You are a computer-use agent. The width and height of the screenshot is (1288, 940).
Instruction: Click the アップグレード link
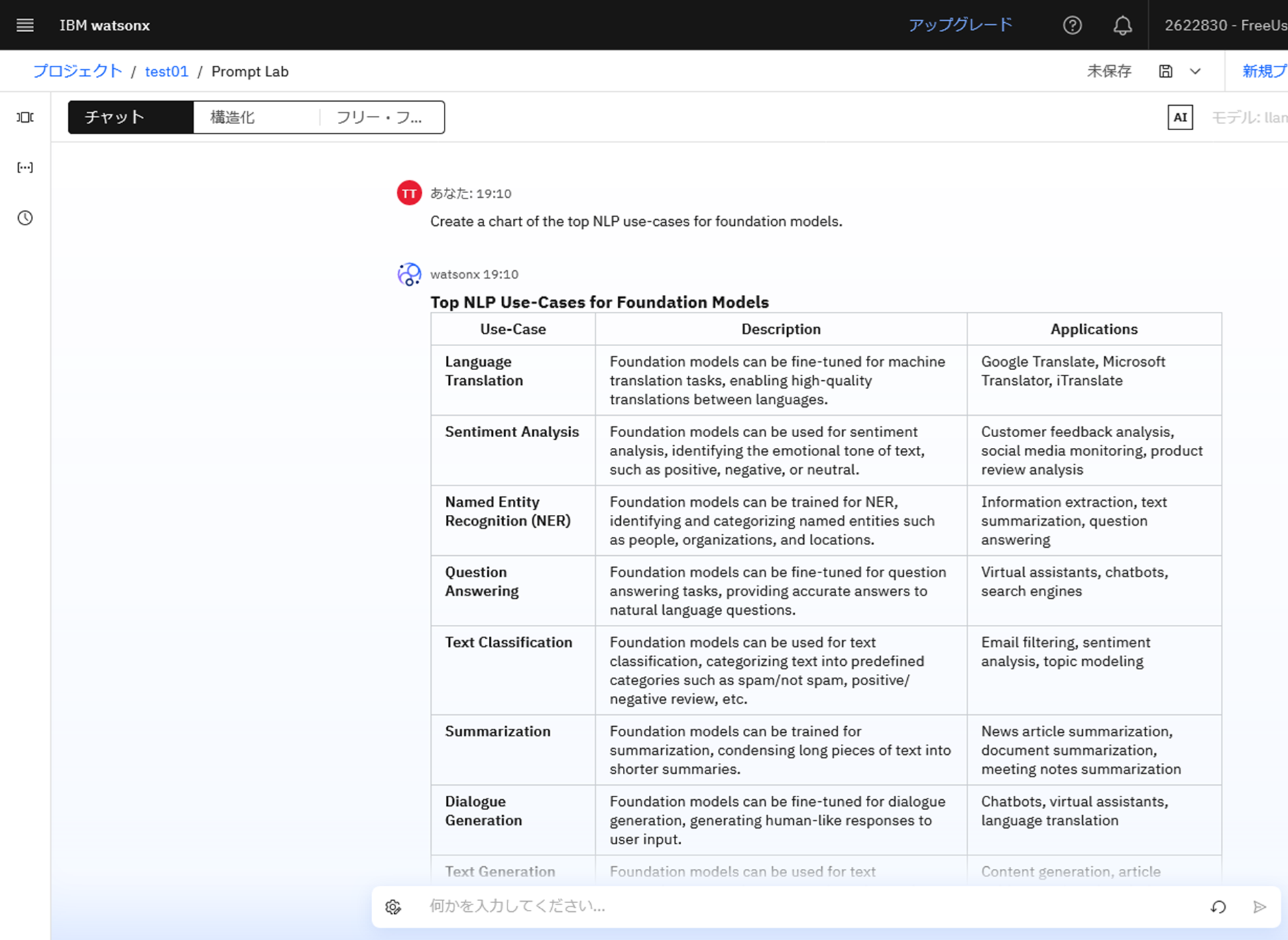coord(959,25)
